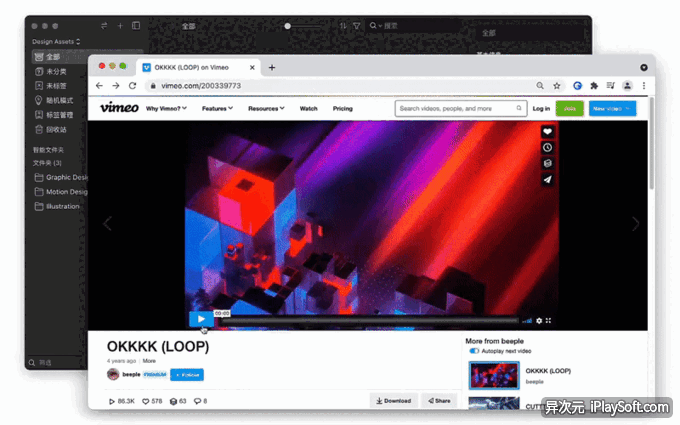Click the video progress bar

click(x=368, y=321)
